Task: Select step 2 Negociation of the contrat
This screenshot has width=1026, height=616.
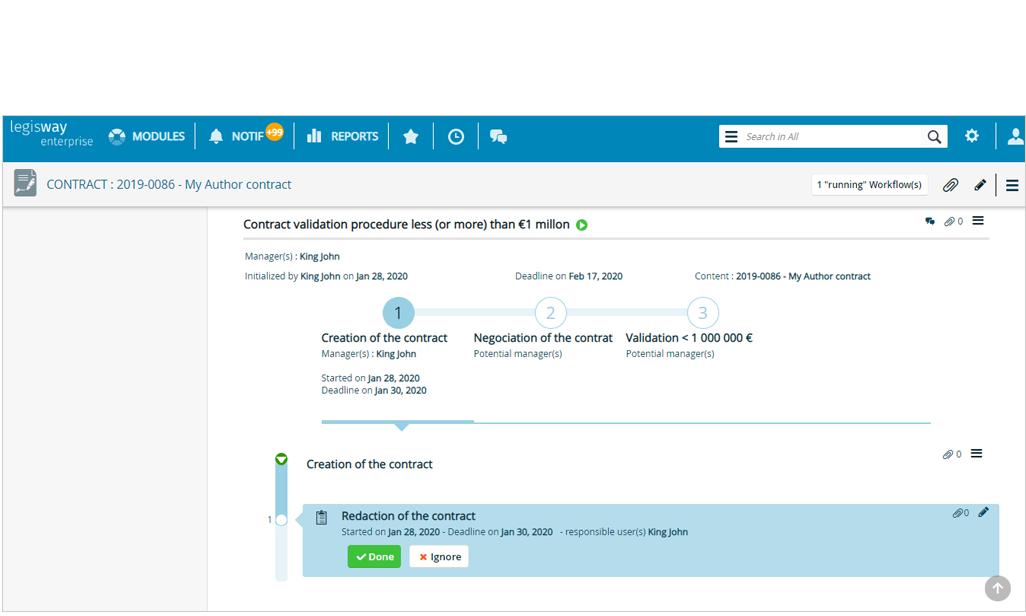Action: (550, 313)
